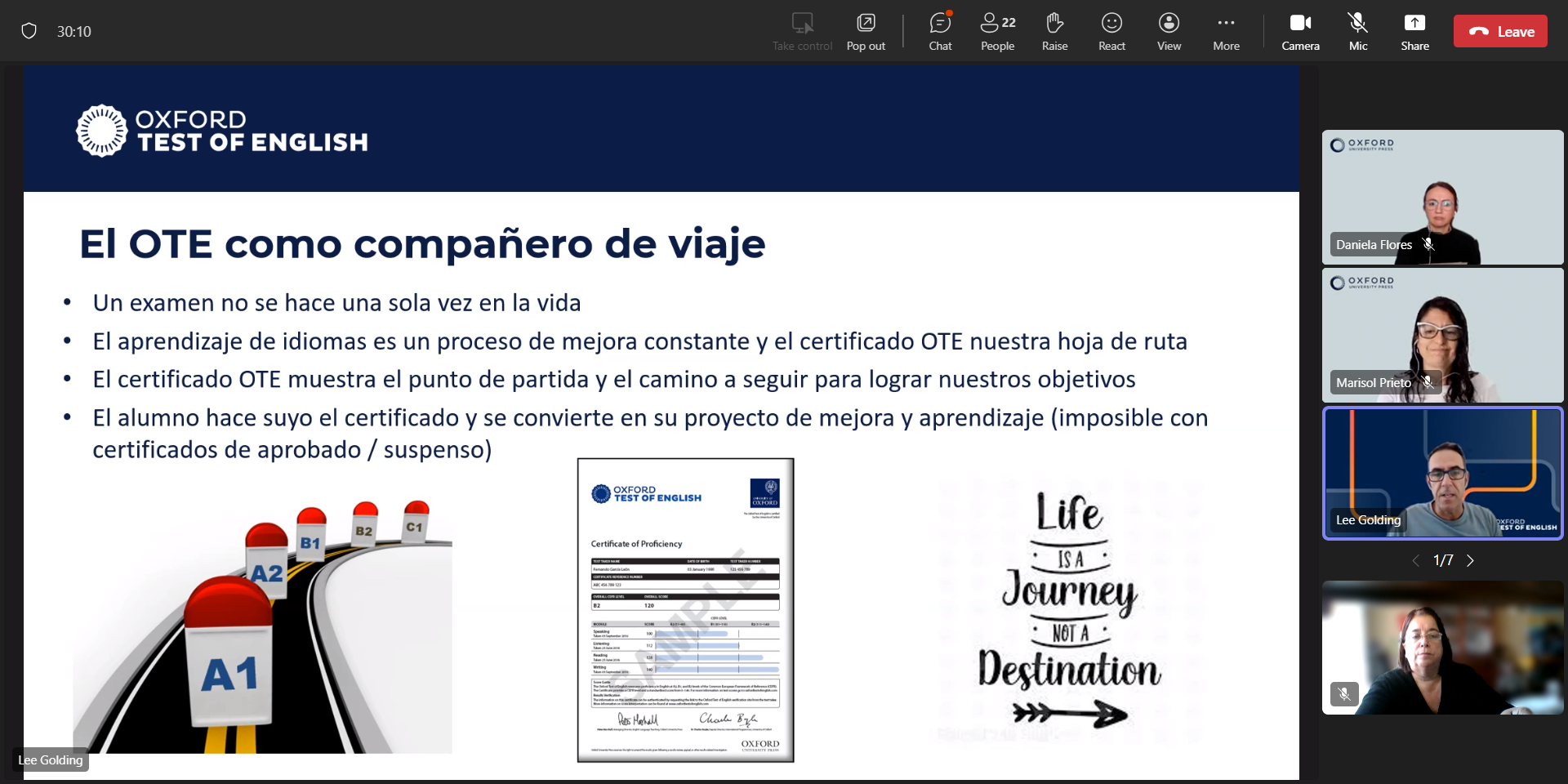Click the muted mic icon beside Daniela Flores
Viewport: 1568px width, 784px height.
pyautogui.click(x=1428, y=244)
